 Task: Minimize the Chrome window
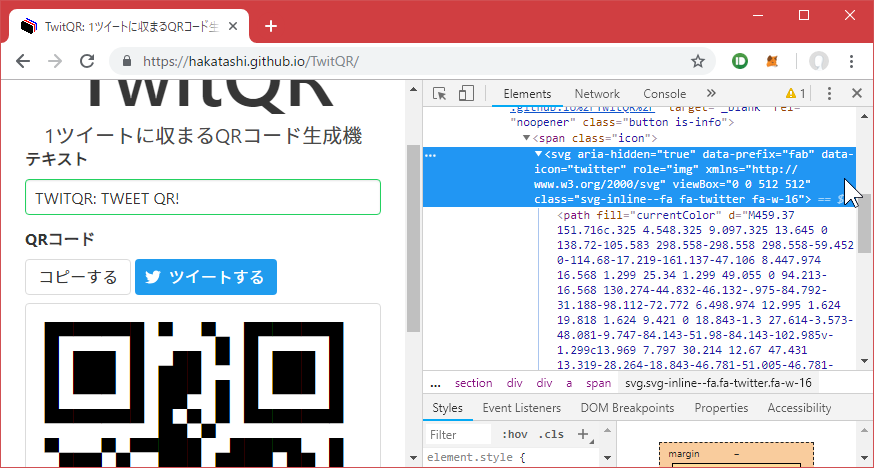point(756,15)
